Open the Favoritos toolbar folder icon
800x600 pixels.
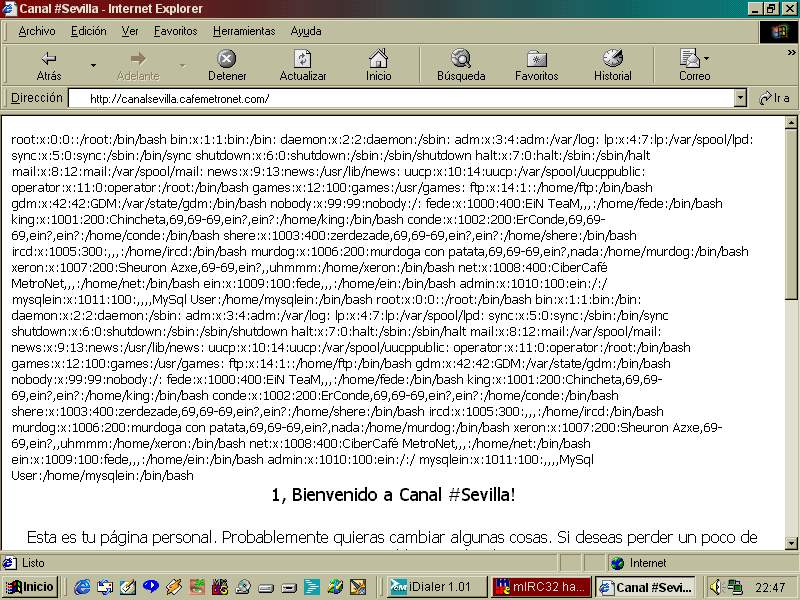click(x=537, y=59)
